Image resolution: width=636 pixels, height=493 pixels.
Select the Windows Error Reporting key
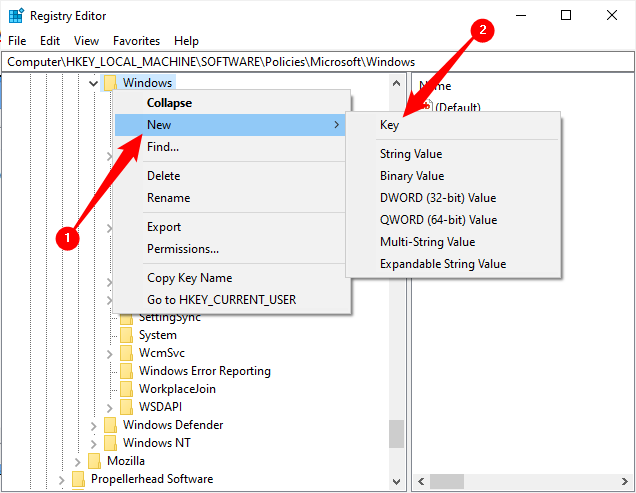pos(204,371)
